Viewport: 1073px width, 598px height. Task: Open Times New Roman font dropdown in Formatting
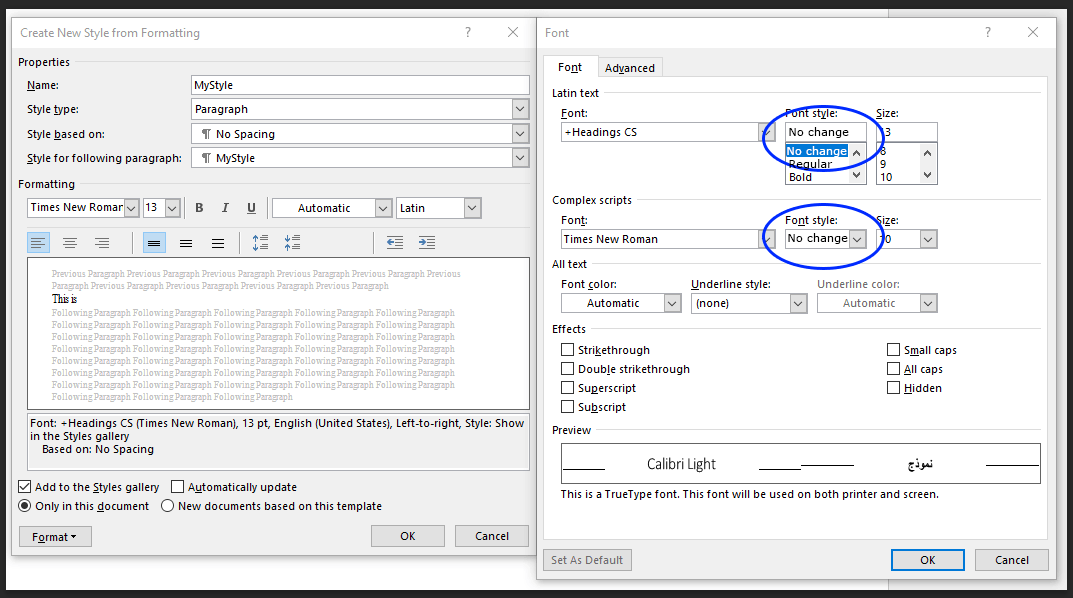point(131,208)
